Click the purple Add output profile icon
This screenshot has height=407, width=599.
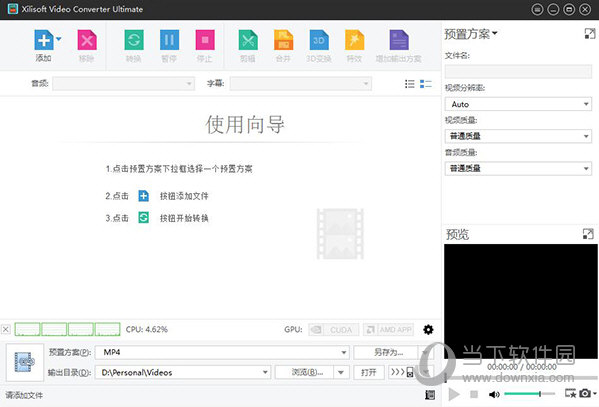click(x=398, y=40)
